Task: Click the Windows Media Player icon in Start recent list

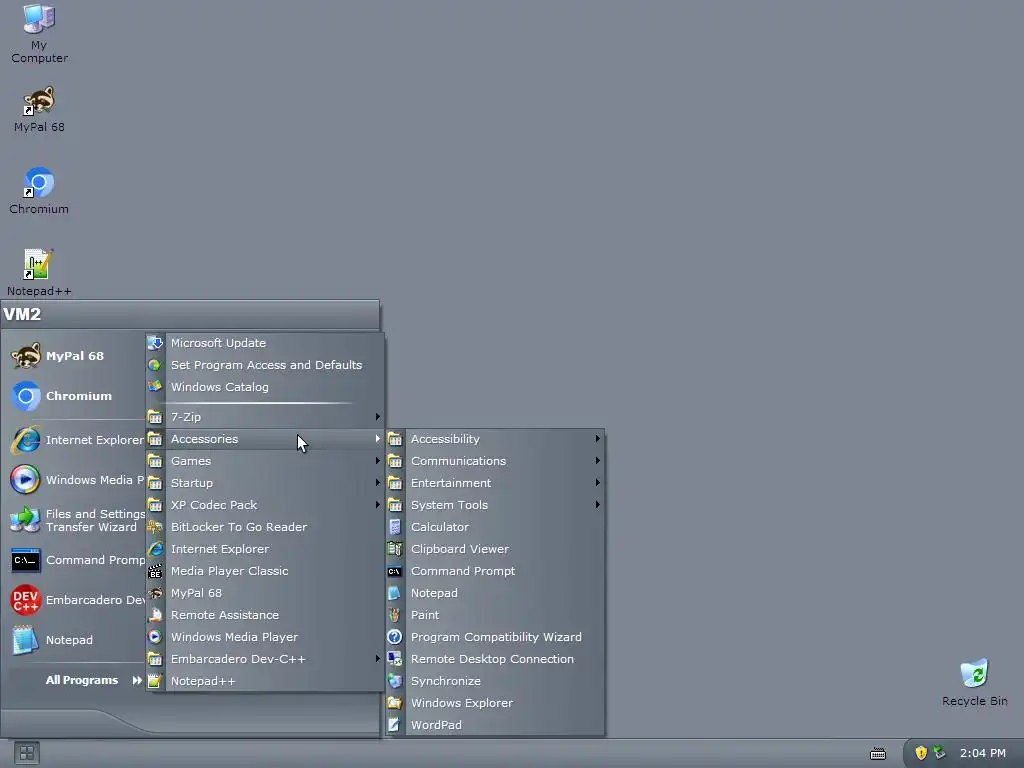Action: tap(25, 479)
